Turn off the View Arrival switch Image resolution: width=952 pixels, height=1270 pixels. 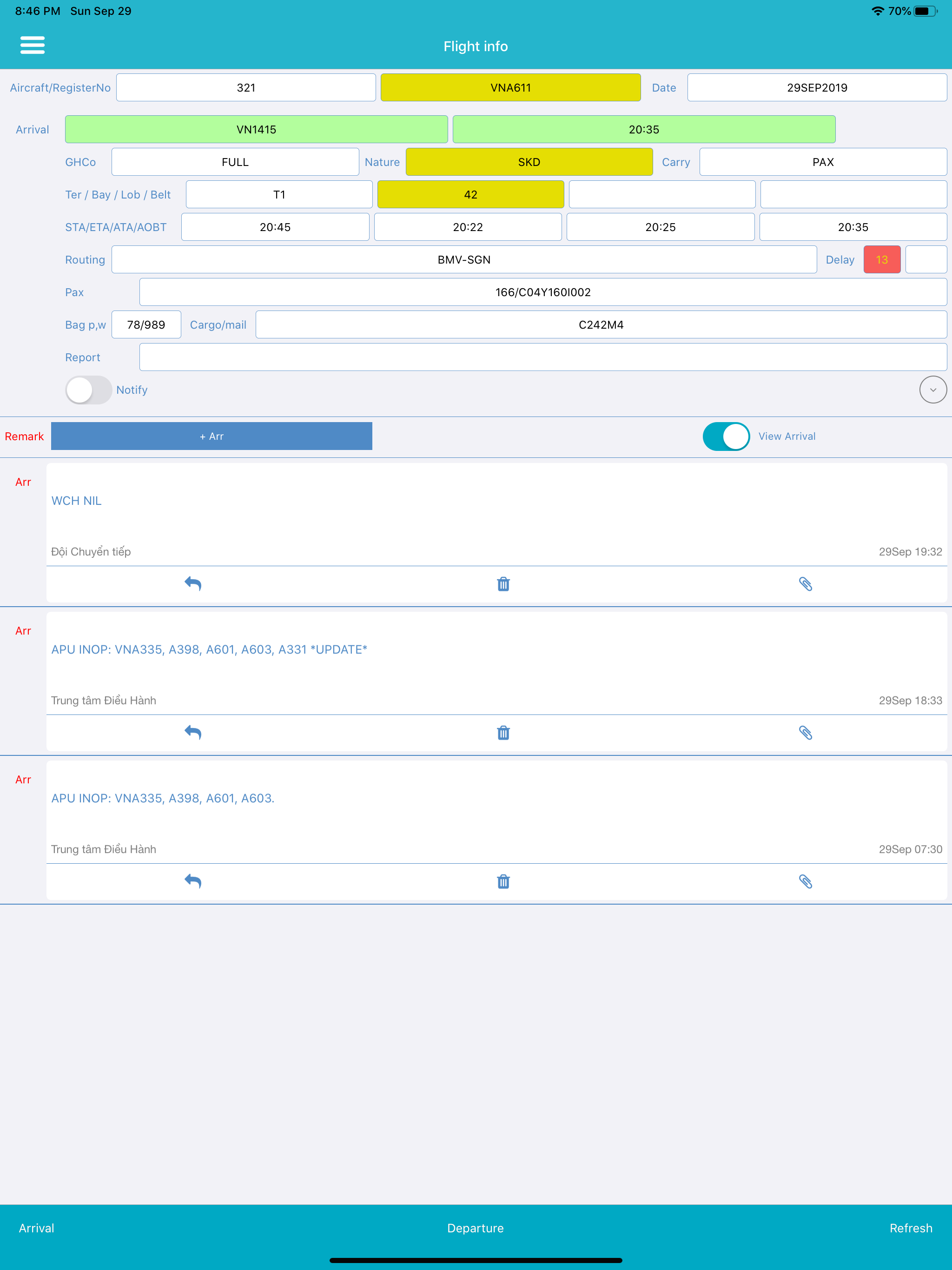(726, 437)
